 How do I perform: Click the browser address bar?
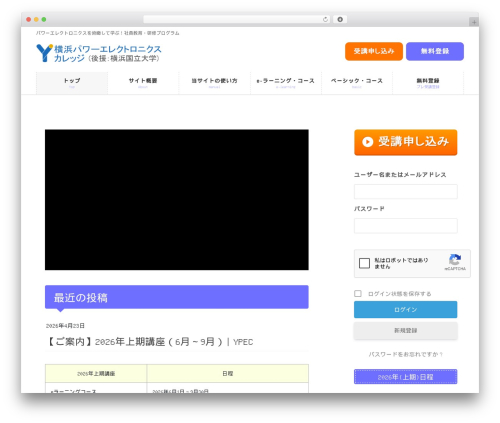pos(236,20)
